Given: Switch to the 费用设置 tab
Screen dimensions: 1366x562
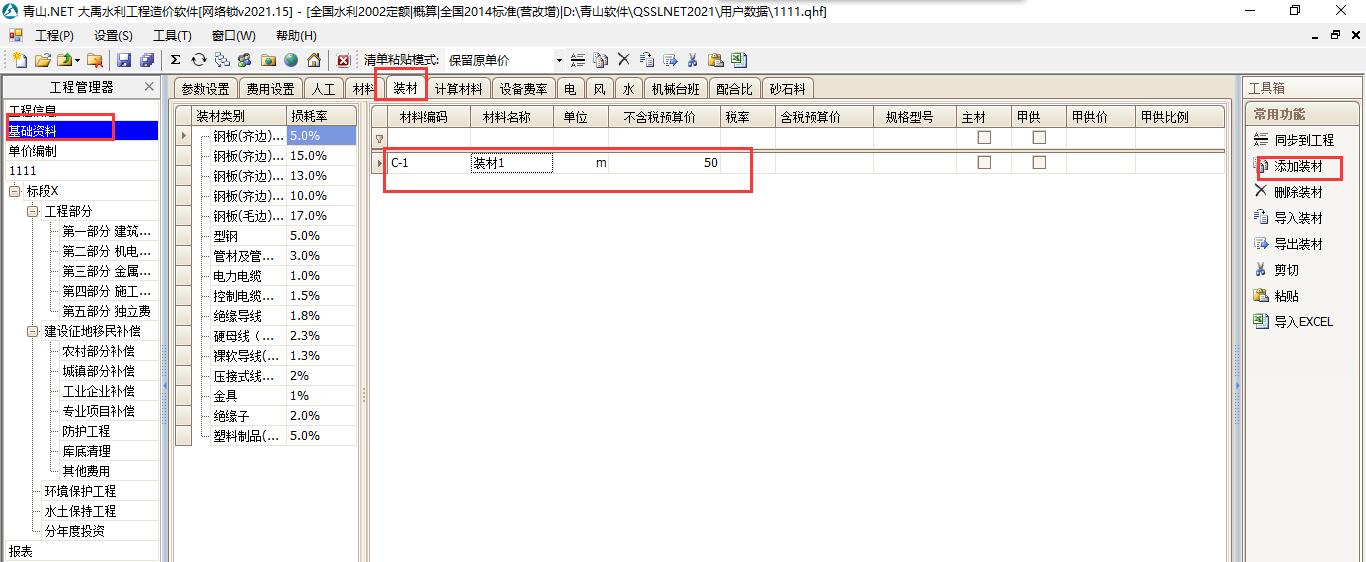Looking at the screenshot, I should click(271, 89).
